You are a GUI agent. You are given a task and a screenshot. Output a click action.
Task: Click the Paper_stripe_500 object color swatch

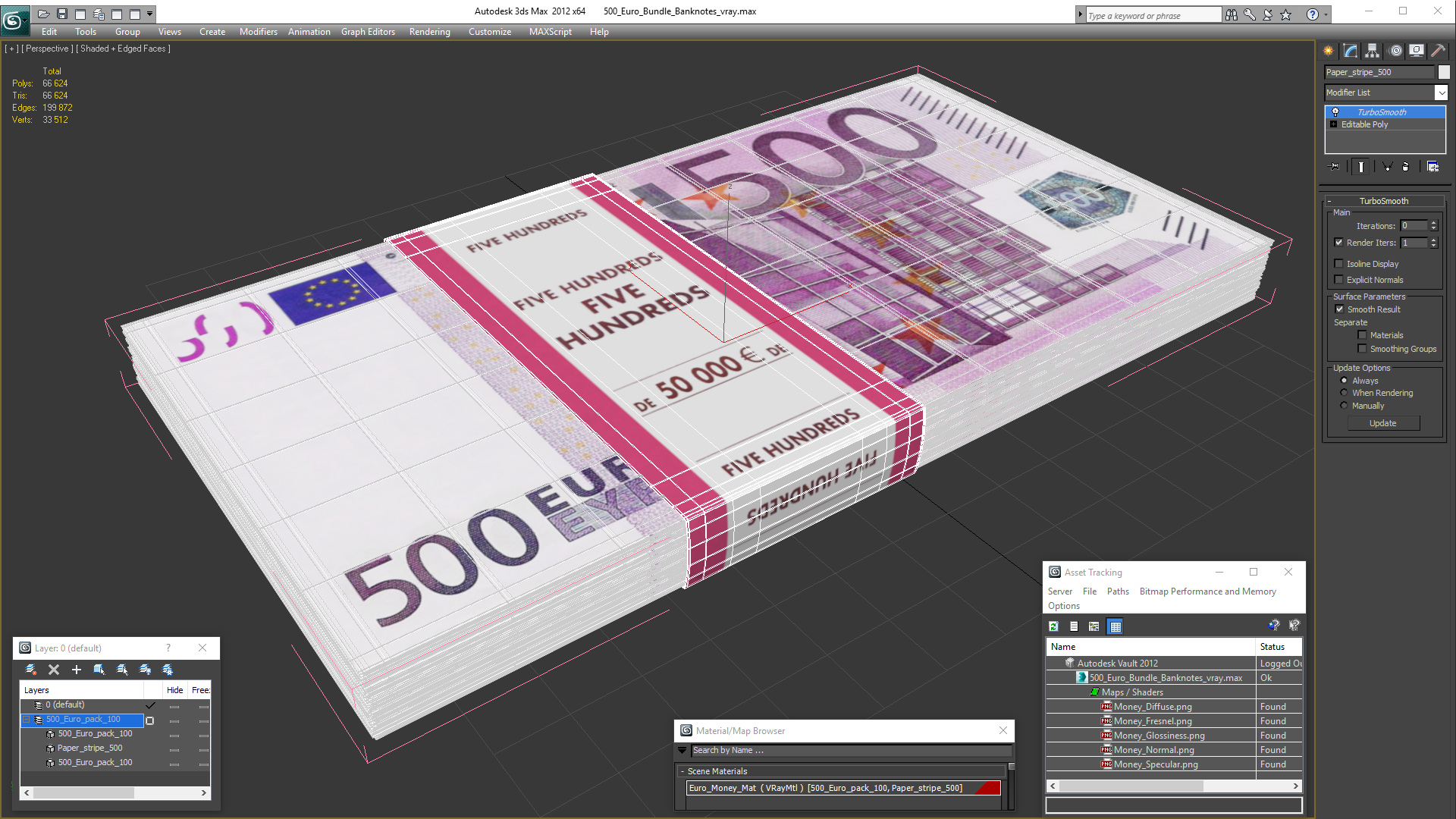tap(1444, 72)
